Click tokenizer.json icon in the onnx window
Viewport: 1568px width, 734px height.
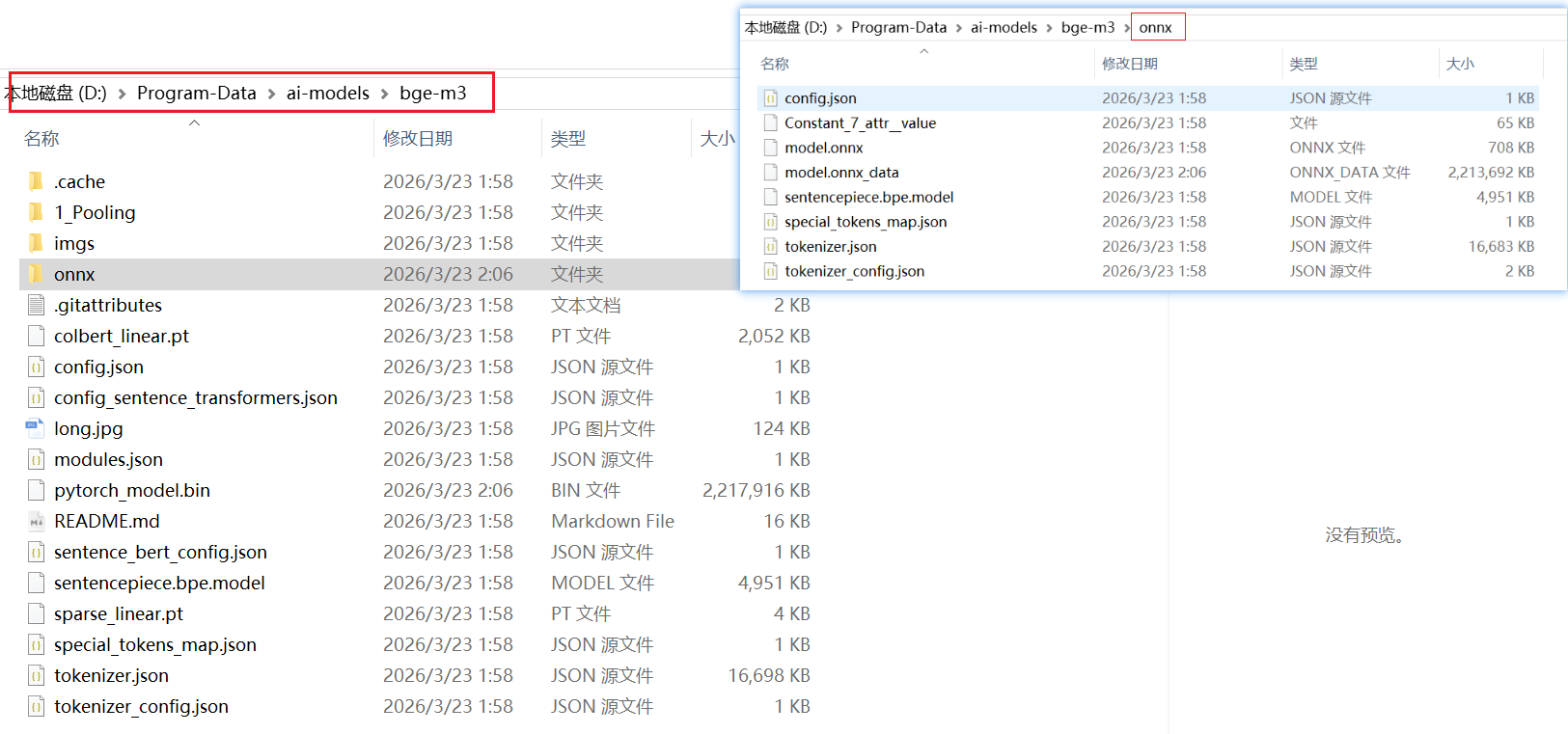click(770, 246)
